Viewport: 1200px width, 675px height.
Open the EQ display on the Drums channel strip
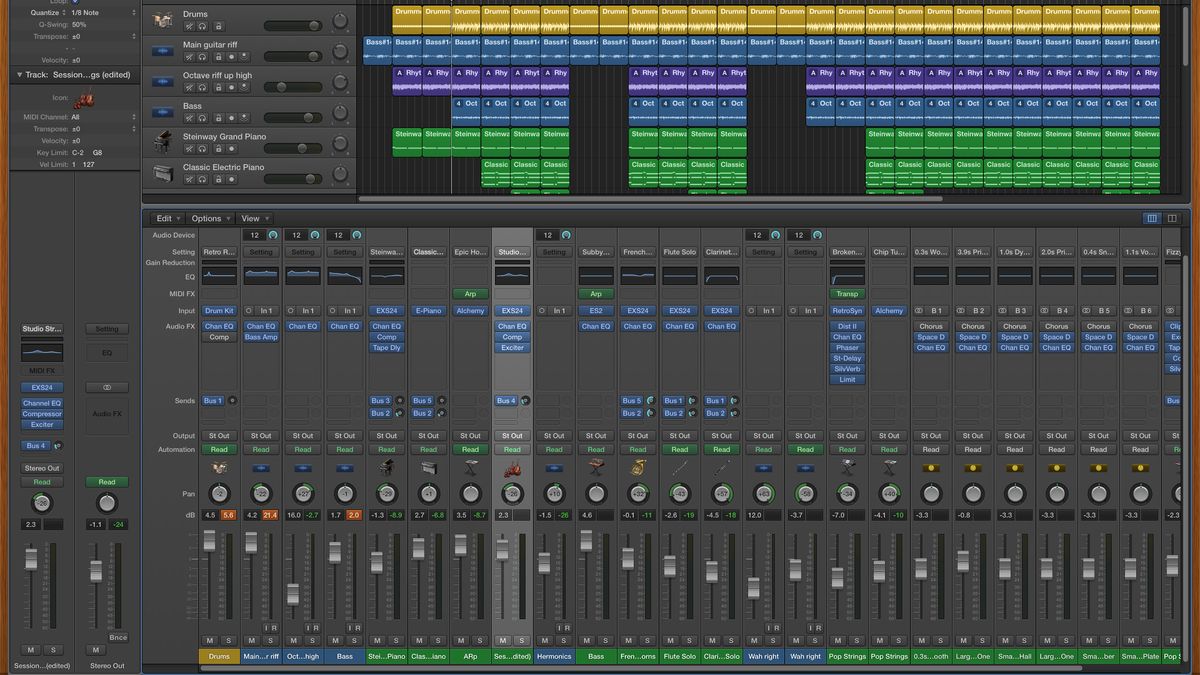tap(219, 276)
